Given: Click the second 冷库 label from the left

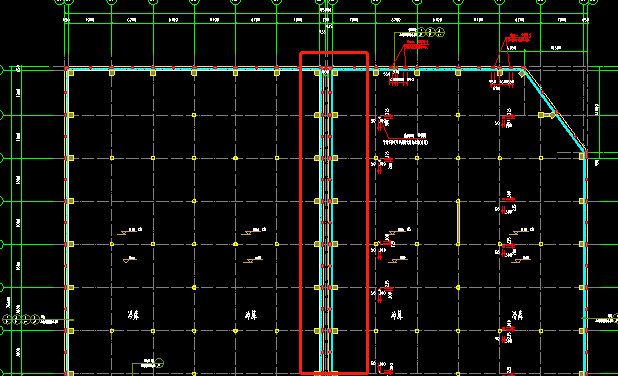Looking at the screenshot, I should [251, 315].
